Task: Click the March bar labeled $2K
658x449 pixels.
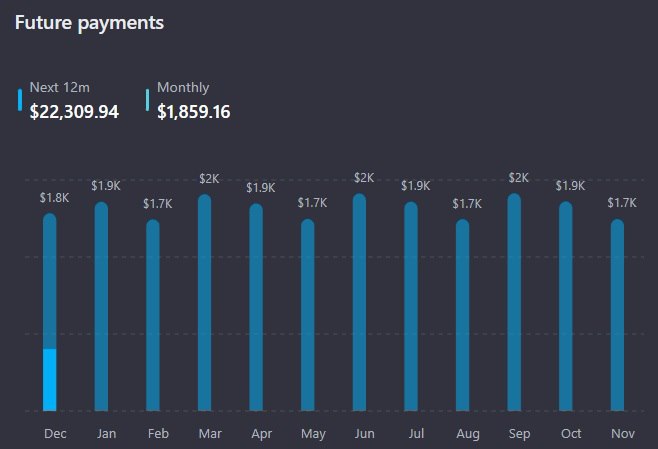Action: (205, 302)
